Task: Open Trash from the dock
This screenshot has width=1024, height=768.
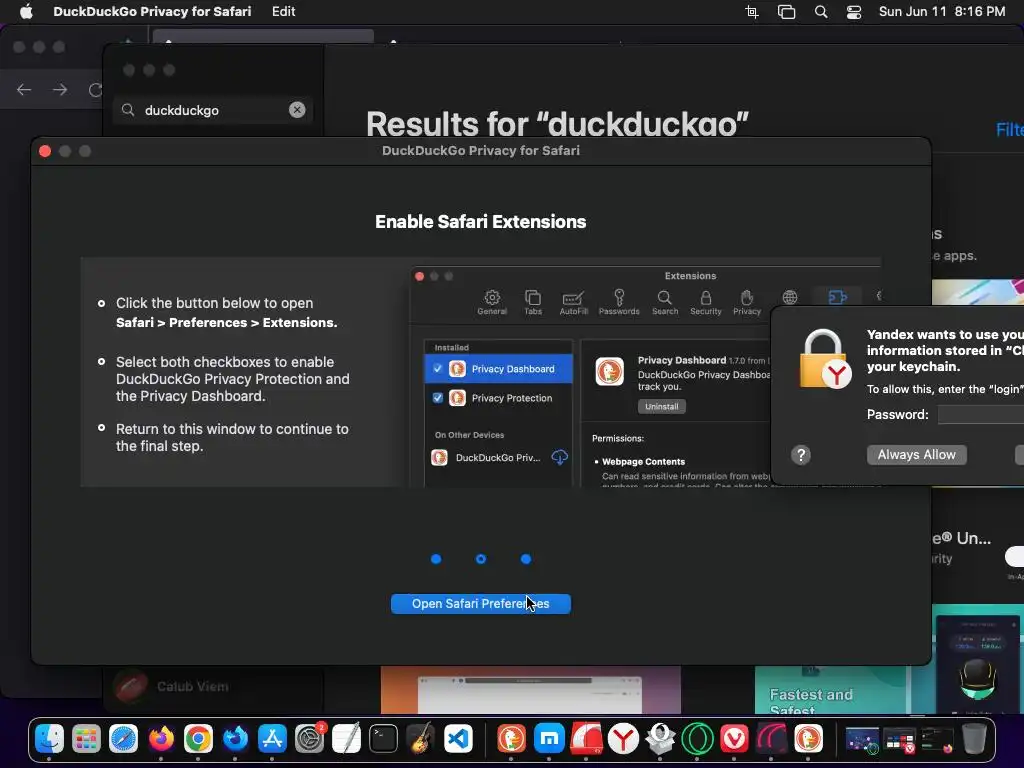Action: [x=974, y=739]
